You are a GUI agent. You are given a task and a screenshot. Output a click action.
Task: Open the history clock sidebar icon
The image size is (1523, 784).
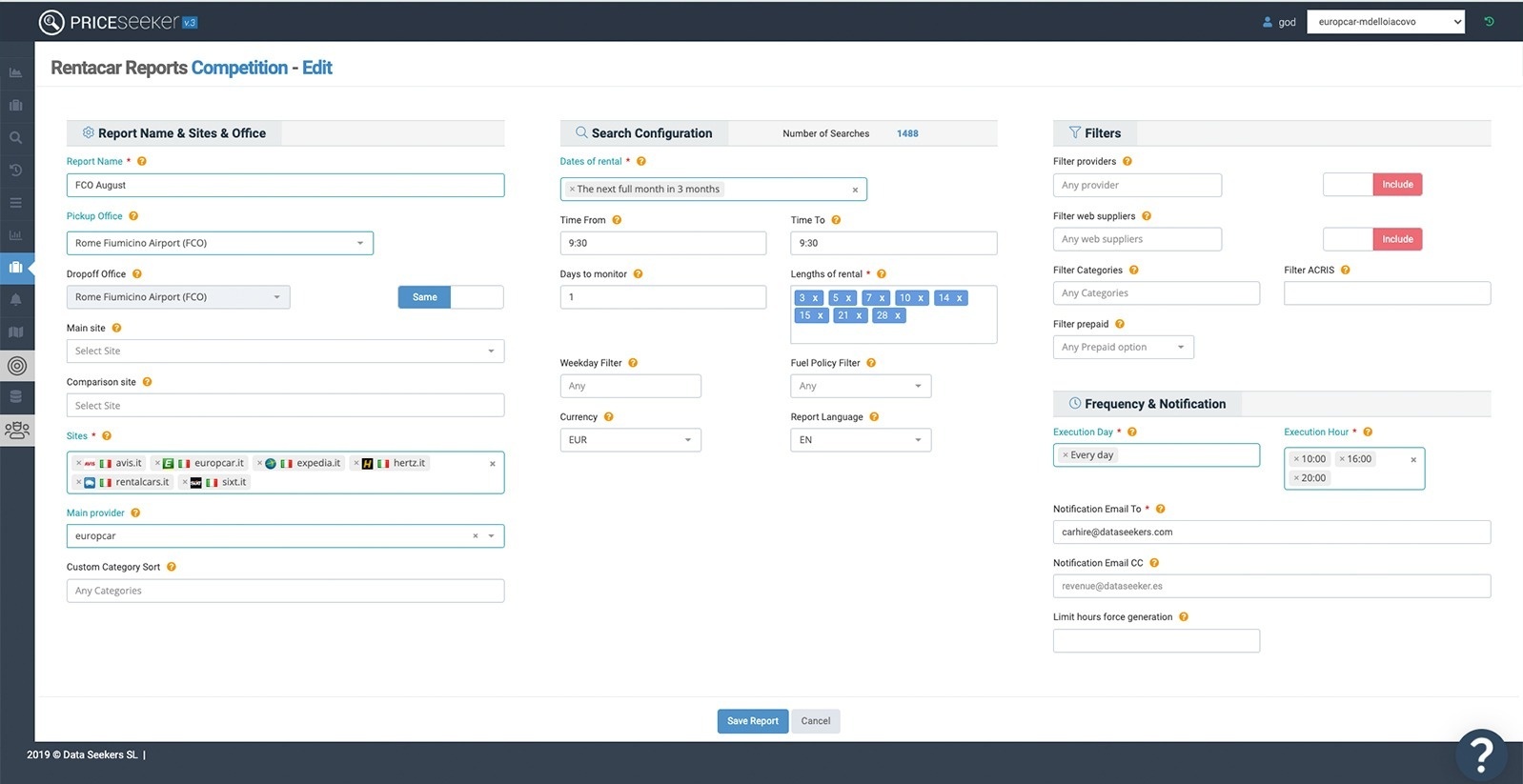(x=15, y=170)
